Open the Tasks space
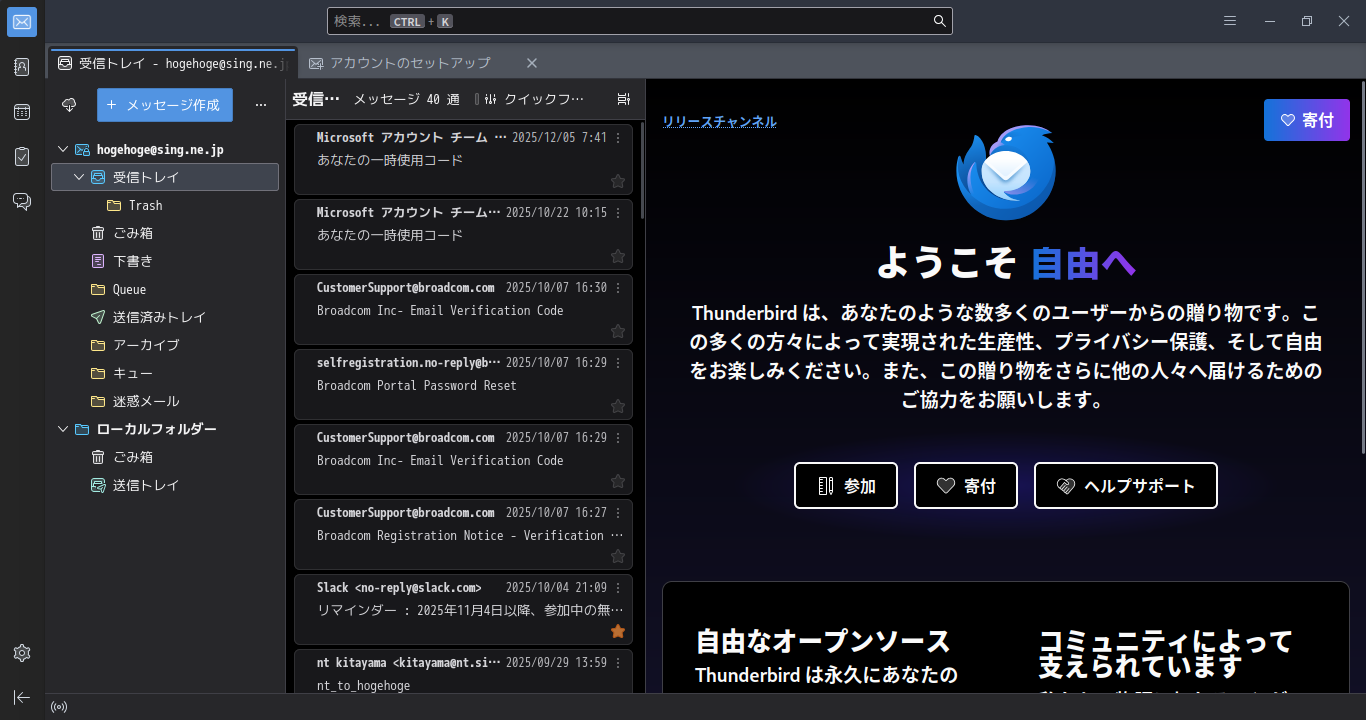1366x720 pixels. 22,157
